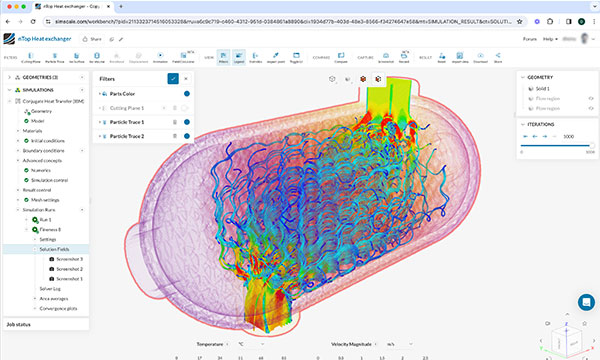Enable the Cutting Plane 1 filter toggle
This screenshot has height=360, width=600.
185,108
